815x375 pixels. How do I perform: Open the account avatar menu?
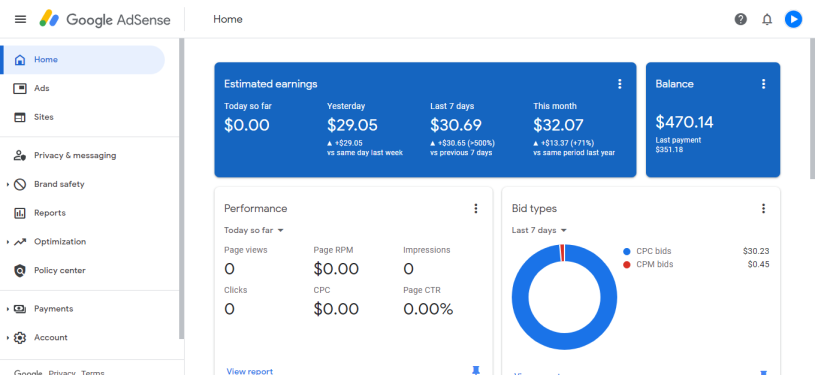tap(793, 19)
